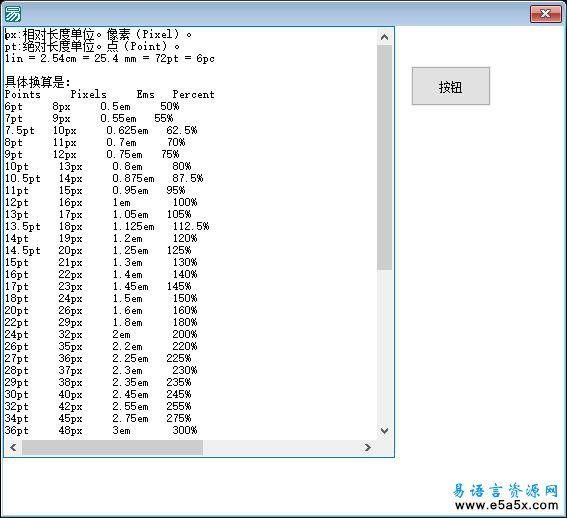
Task: Click the '0.95em' value
Action: [x=130, y=190]
